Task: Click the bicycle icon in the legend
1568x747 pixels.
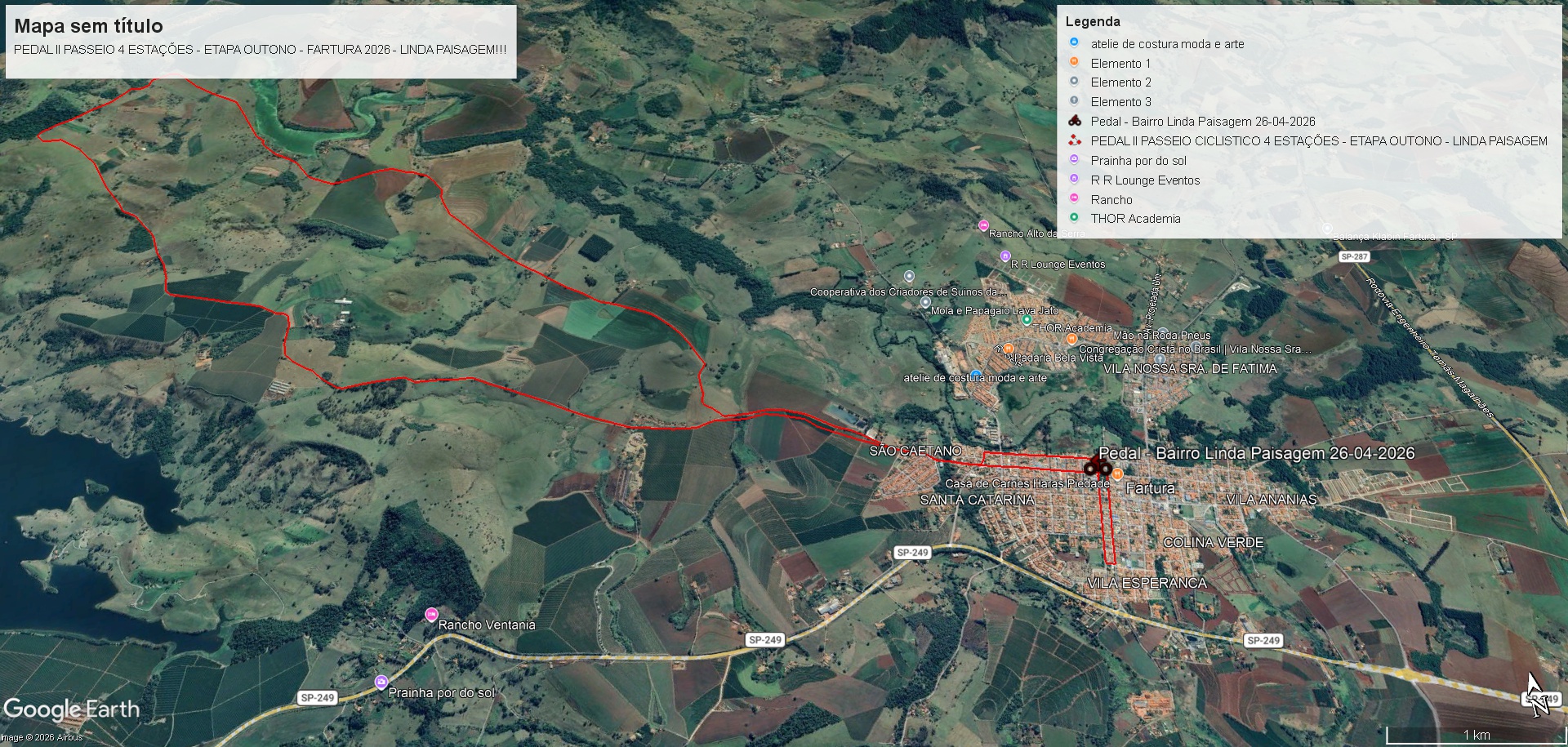Action: pyautogui.click(x=1075, y=121)
